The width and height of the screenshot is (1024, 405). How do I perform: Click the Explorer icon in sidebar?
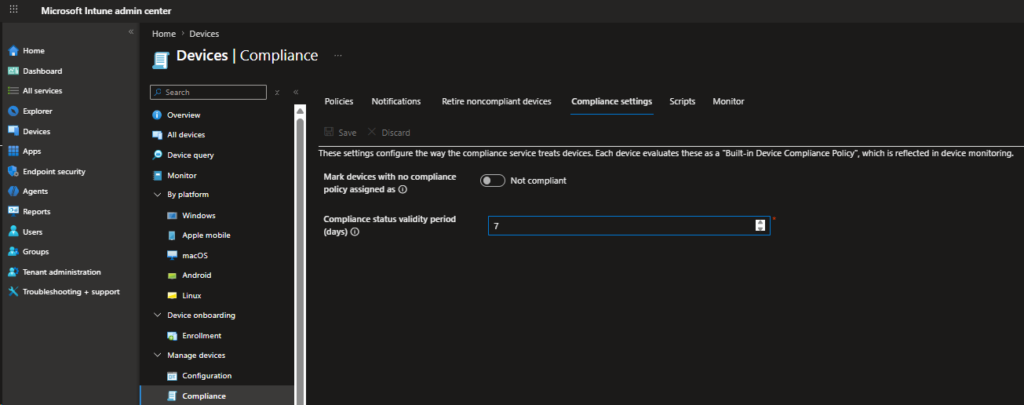[13, 111]
